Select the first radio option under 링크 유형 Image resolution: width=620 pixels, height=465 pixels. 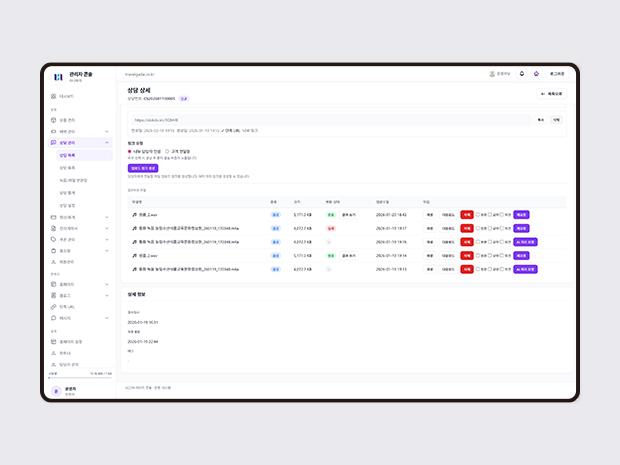130,151
